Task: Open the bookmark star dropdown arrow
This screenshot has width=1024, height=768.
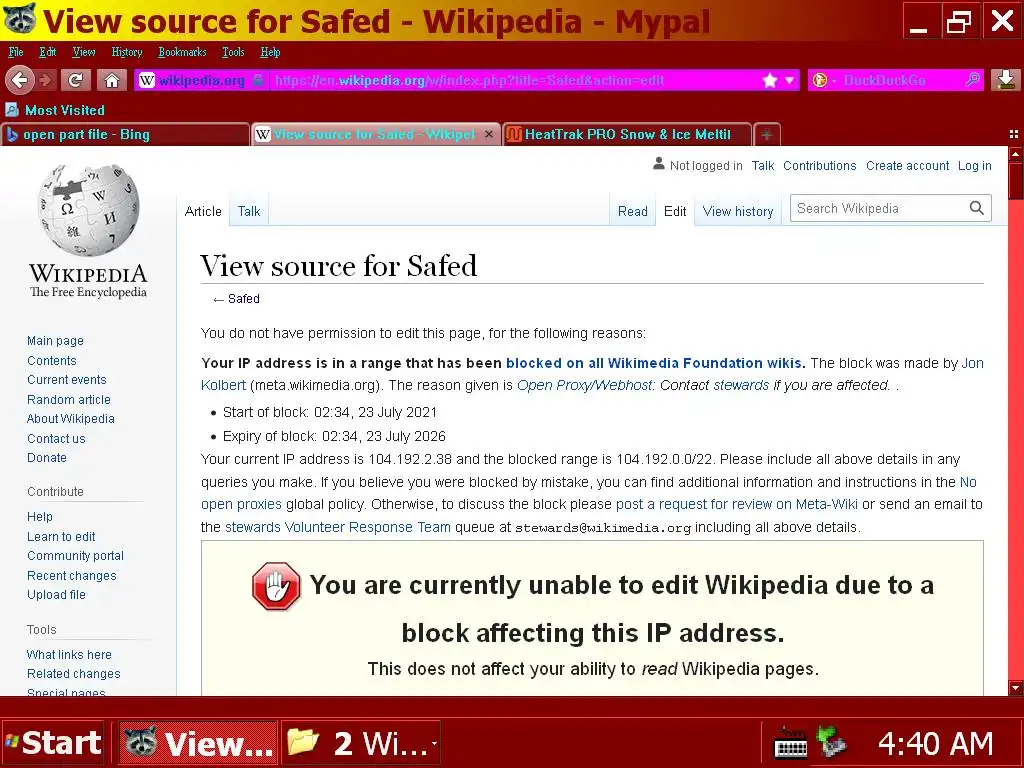Action: pos(790,80)
